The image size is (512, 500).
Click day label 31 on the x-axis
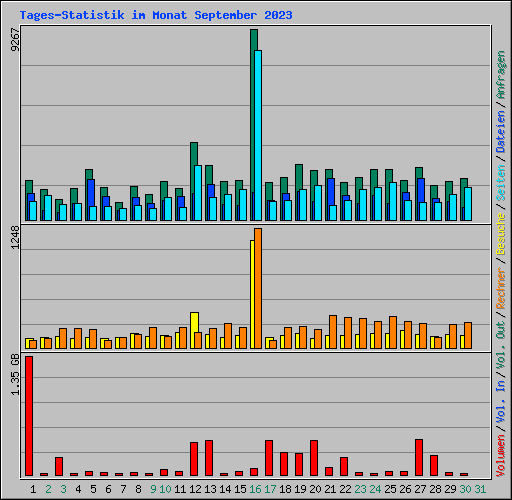click(480, 489)
